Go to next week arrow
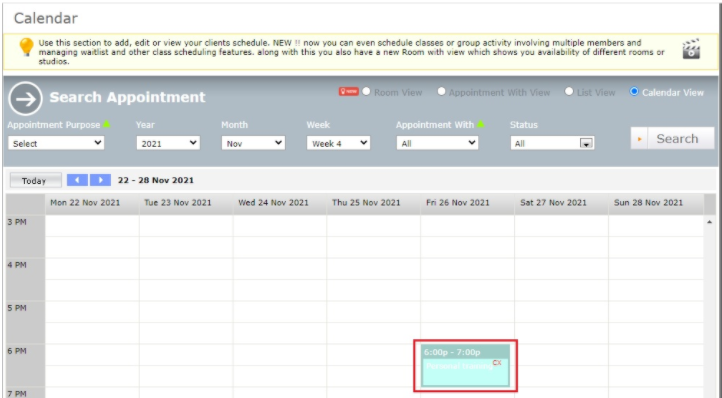The height and width of the screenshot is (398, 722). [x=100, y=180]
